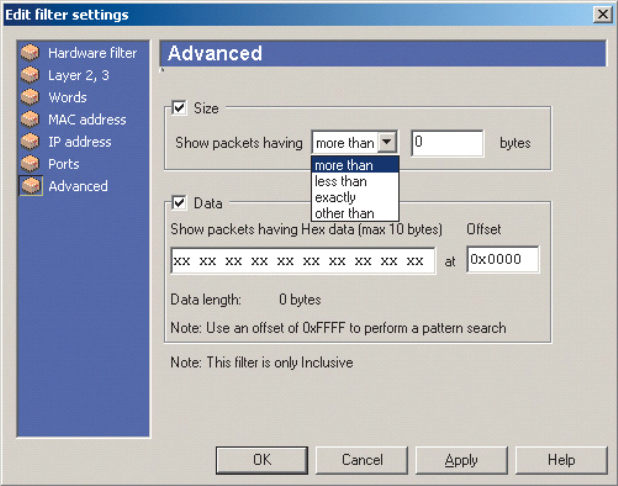618x486 pixels.
Task: Click the MAC address category icon
Action: (32, 119)
